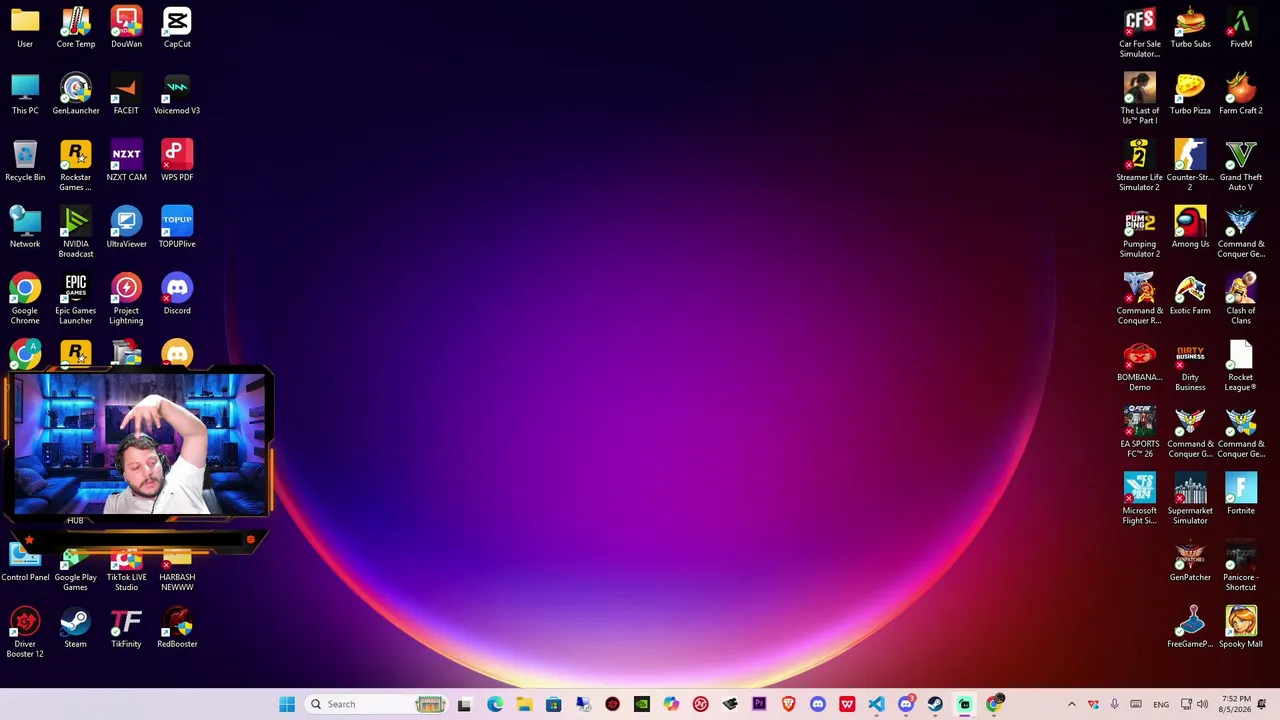Select the UltraViewer desktop icon

point(126,228)
